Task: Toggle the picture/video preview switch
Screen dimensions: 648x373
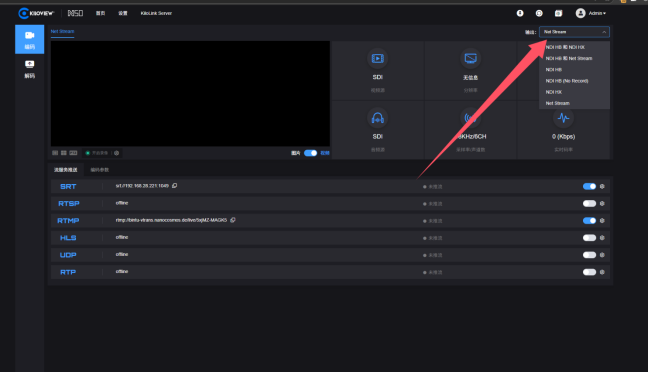Action: (x=310, y=153)
